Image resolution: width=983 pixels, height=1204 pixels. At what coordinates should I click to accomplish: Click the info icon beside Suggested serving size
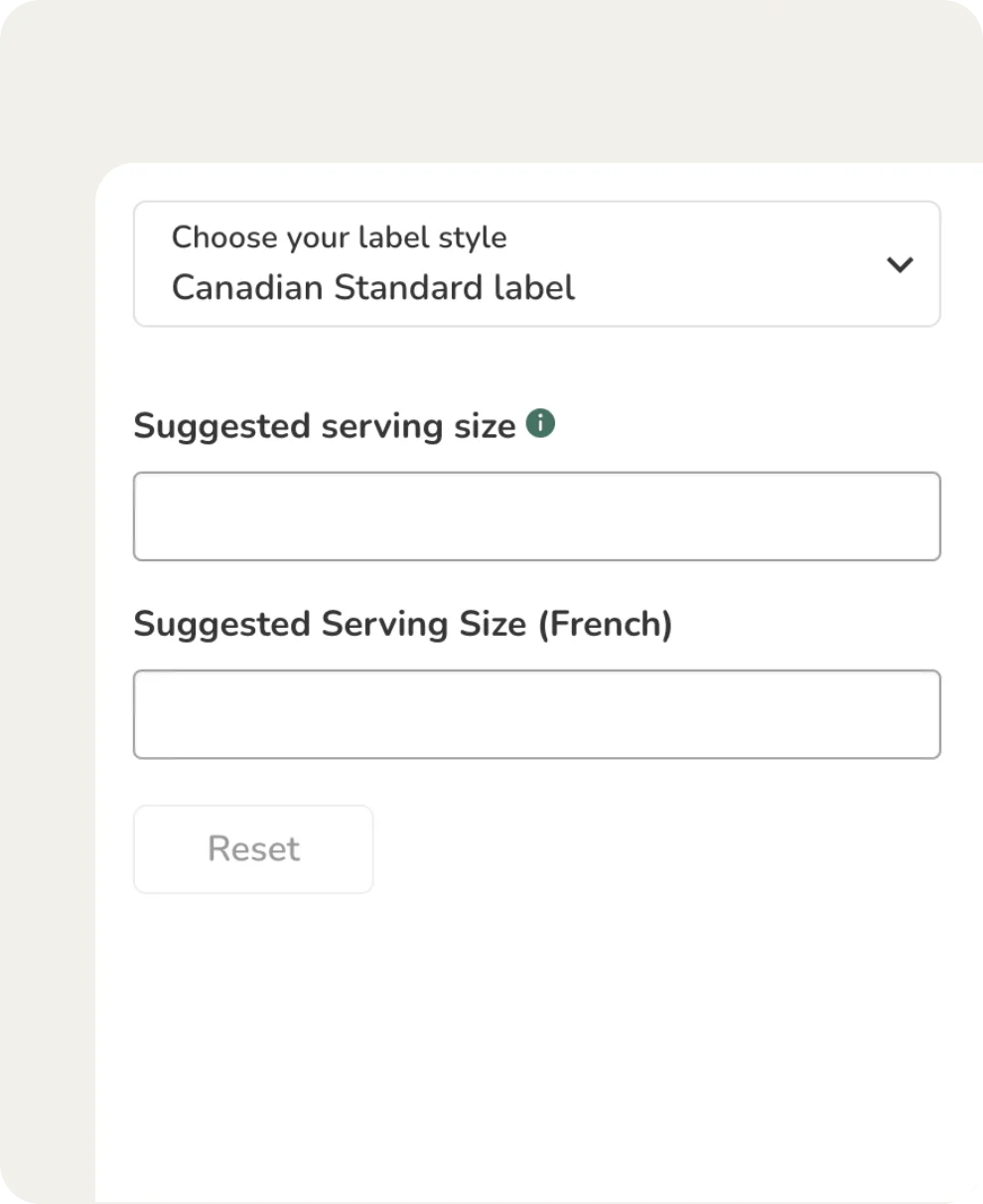pos(540,424)
